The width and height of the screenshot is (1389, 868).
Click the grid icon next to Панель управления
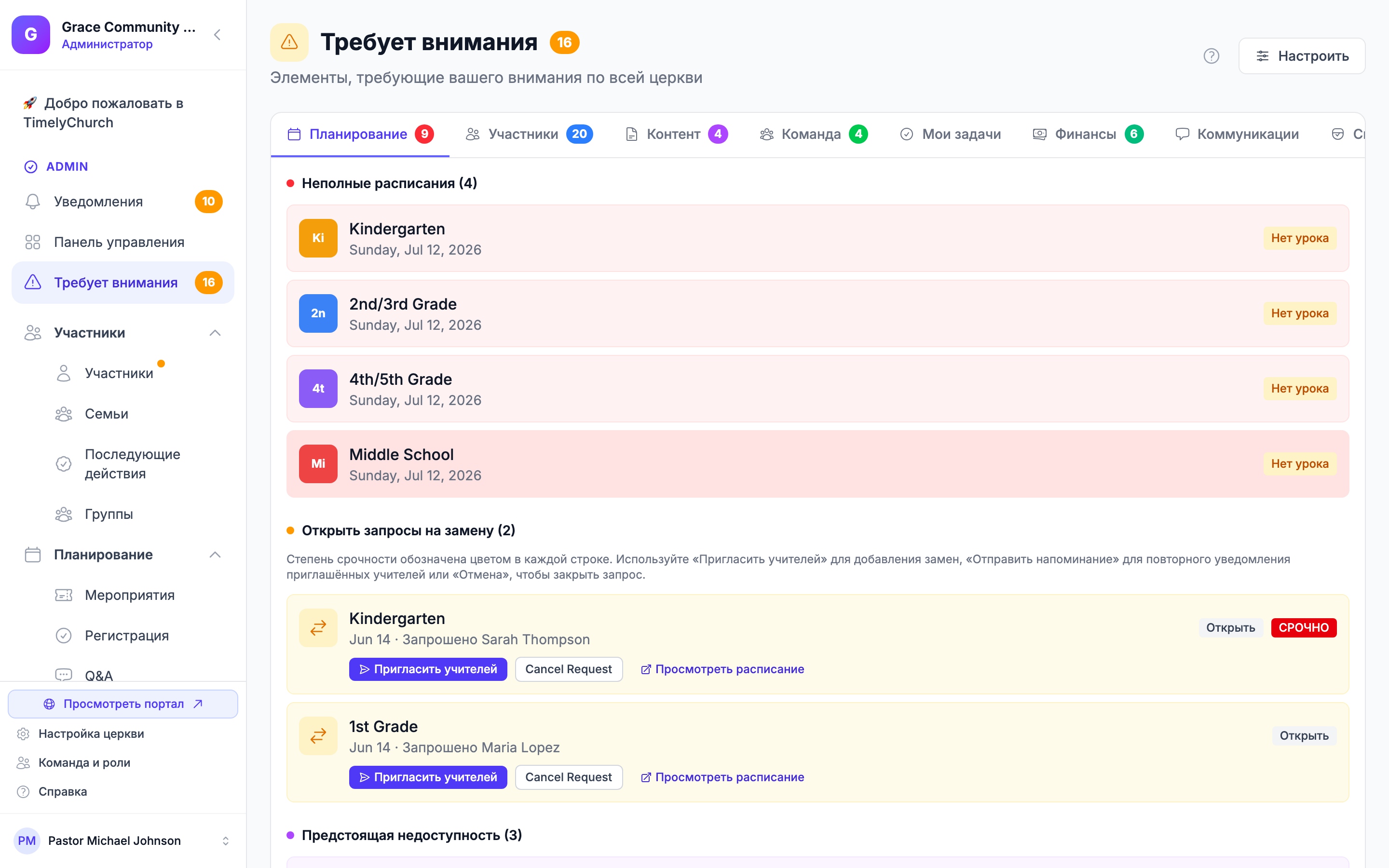click(x=33, y=242)
